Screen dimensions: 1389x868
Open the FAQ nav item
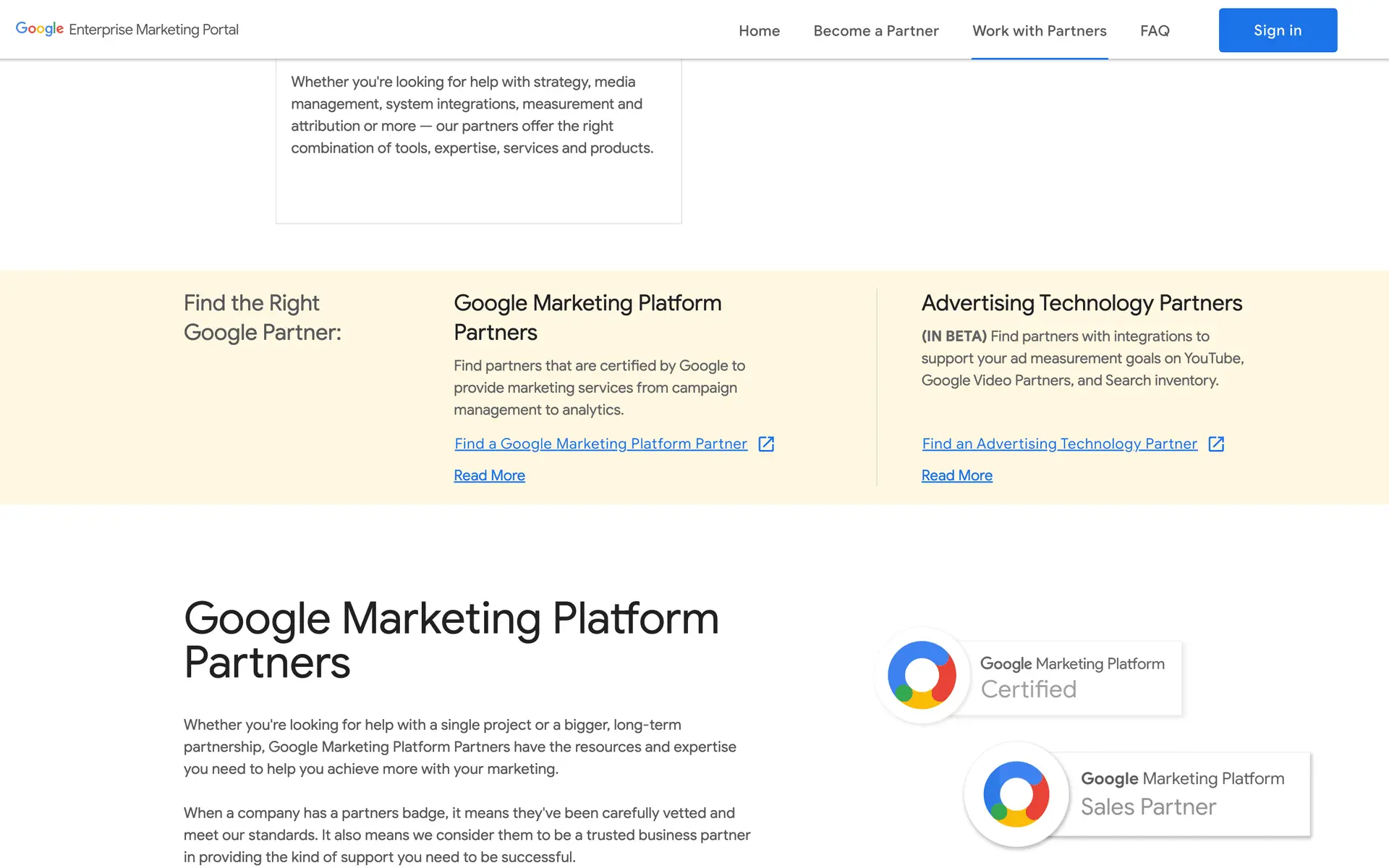(x=1155, y=30)
